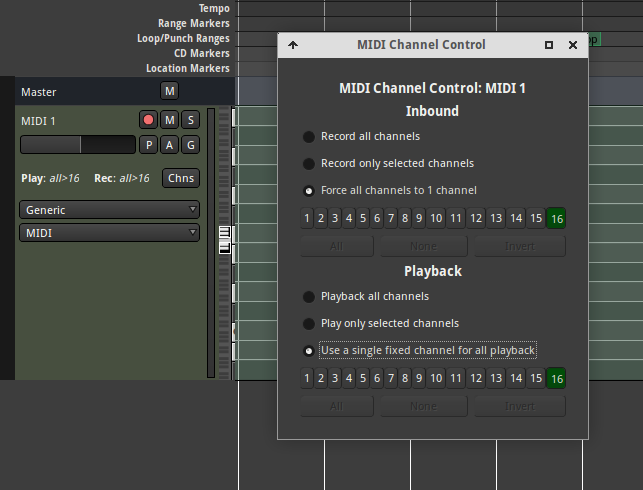Select Record all channels option
The image size is (643, 490).
point(309,137)
